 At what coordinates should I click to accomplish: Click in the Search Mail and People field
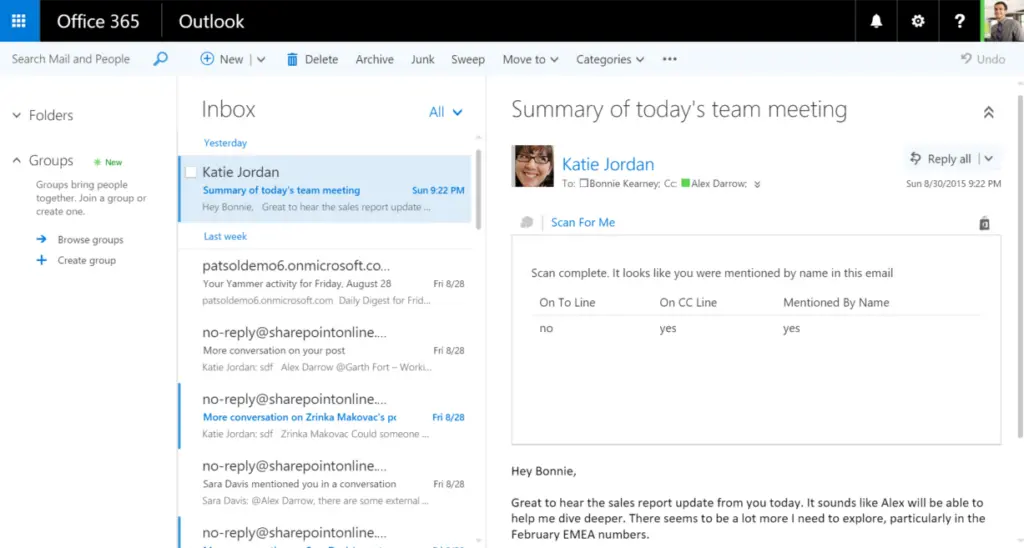point(75,59)
